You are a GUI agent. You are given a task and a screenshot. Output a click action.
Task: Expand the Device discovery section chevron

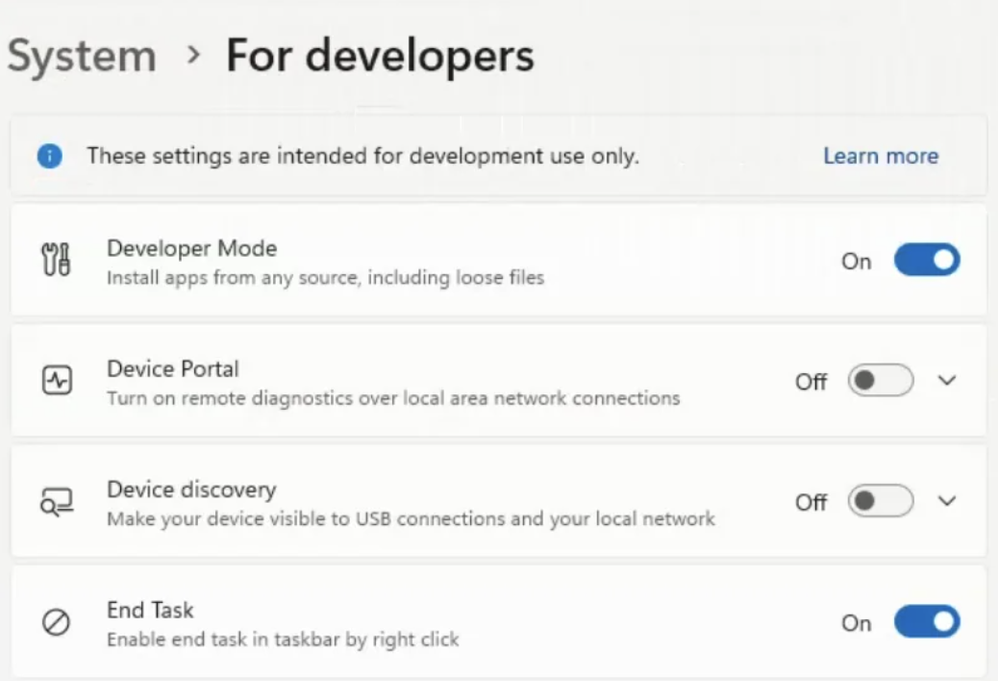coord(947,501)
